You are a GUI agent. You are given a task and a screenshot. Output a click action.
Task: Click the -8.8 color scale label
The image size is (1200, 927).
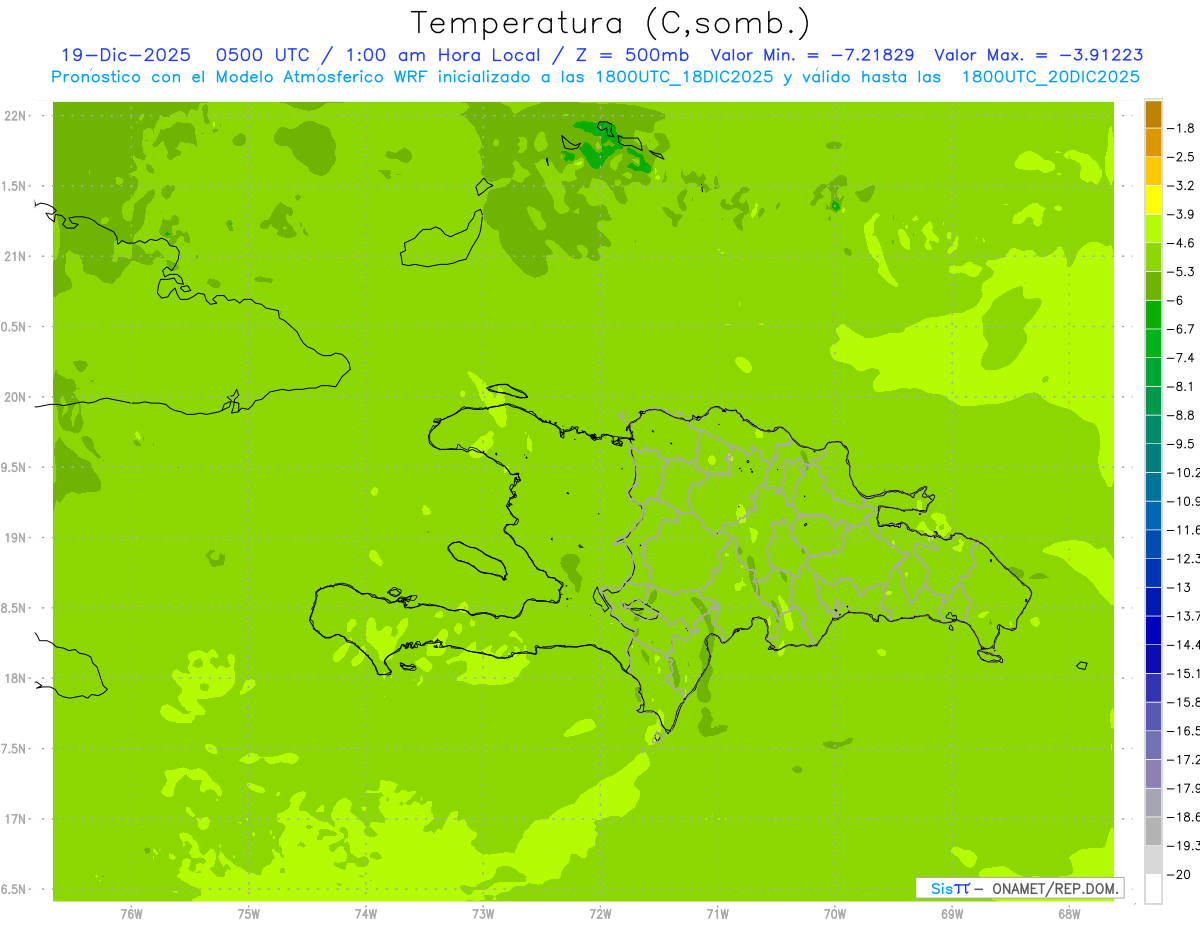click(1181, 415)
